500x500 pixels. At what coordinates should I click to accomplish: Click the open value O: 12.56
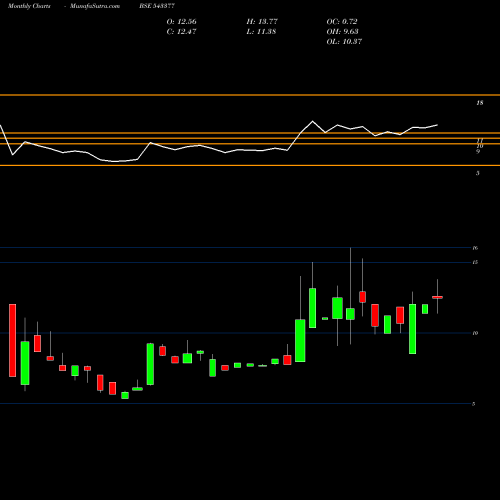coord(181,22)
